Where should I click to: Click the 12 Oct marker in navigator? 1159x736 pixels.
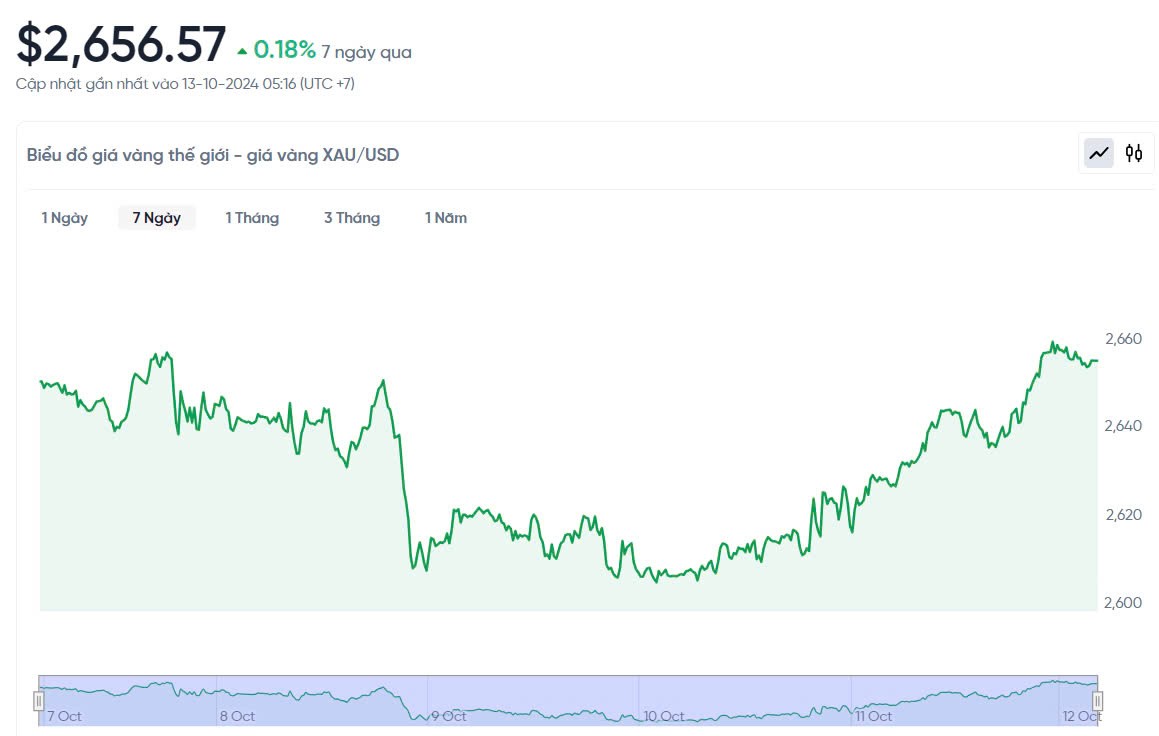point(1082,716)
